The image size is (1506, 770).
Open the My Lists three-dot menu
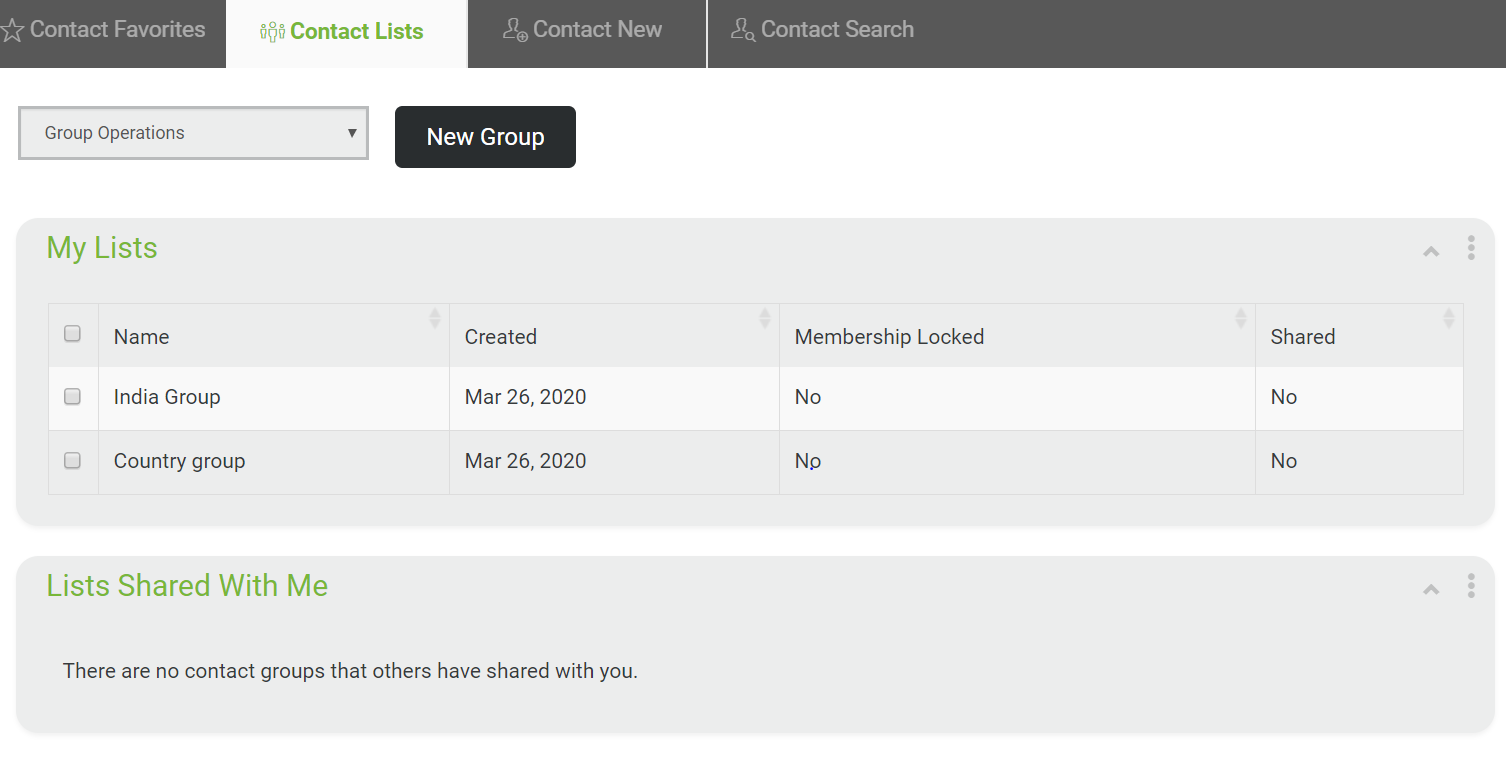(x=1471, y=248)
